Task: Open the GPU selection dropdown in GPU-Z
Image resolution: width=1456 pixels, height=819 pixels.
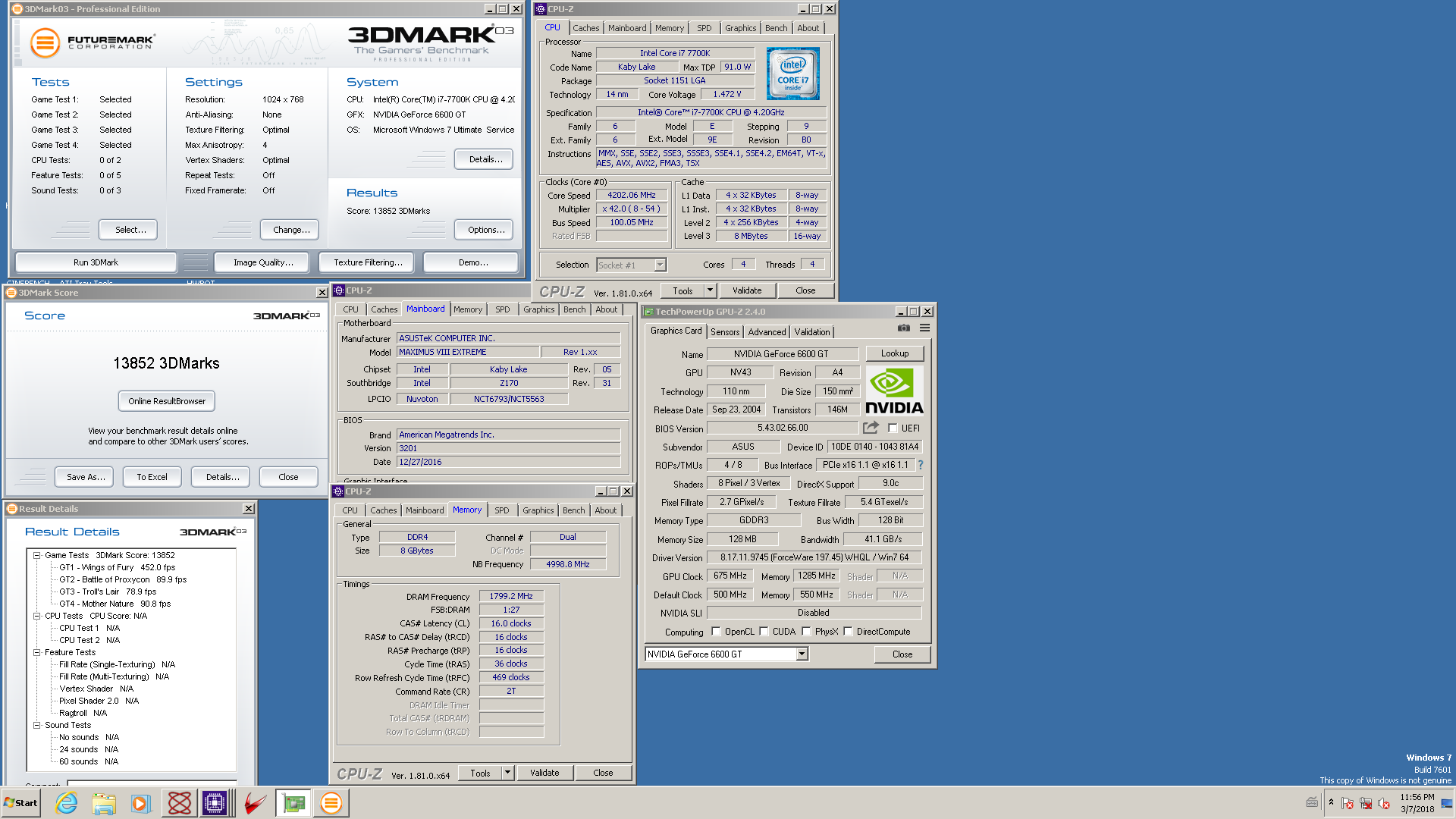Action: pyautogui.click(x=802, y=654)
